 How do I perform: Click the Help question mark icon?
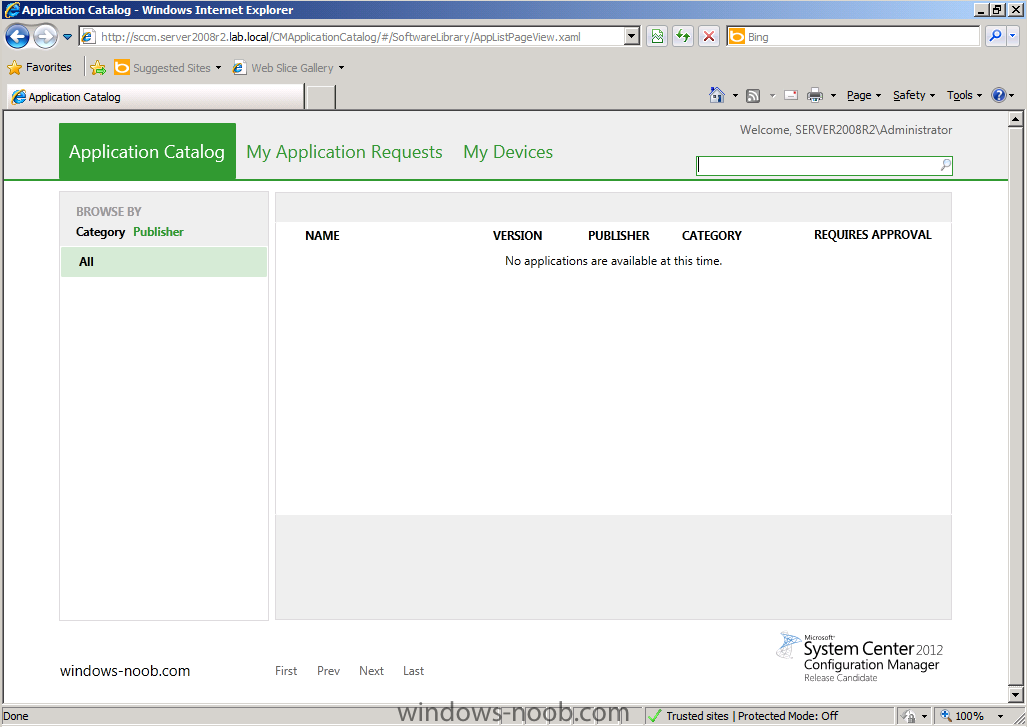click(x=998, y=96)
